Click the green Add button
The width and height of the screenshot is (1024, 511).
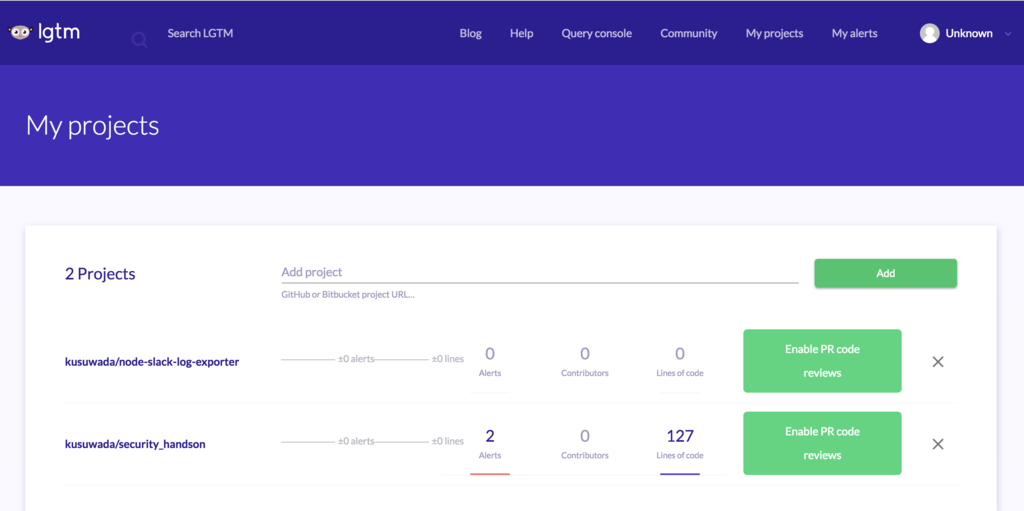pyautogui.click(x=885, y=273)
